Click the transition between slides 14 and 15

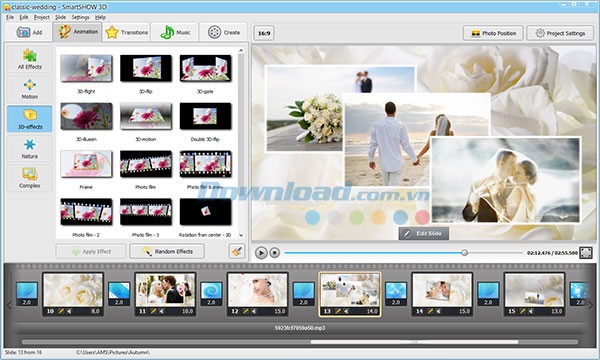pyautogui.click(x=488, y=294)
